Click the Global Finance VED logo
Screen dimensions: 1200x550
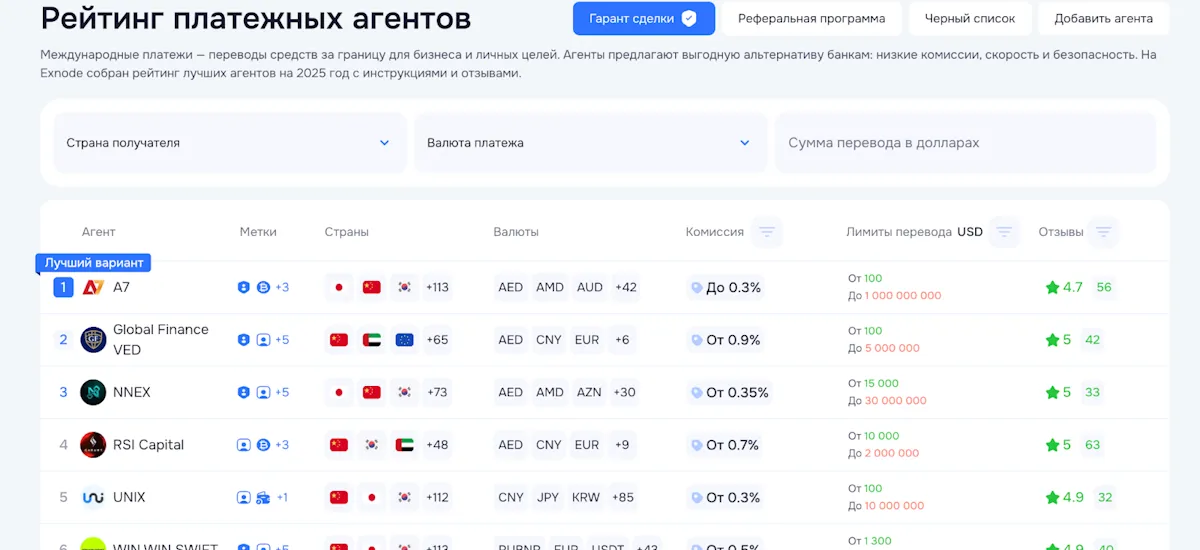[x=93, y=340]
